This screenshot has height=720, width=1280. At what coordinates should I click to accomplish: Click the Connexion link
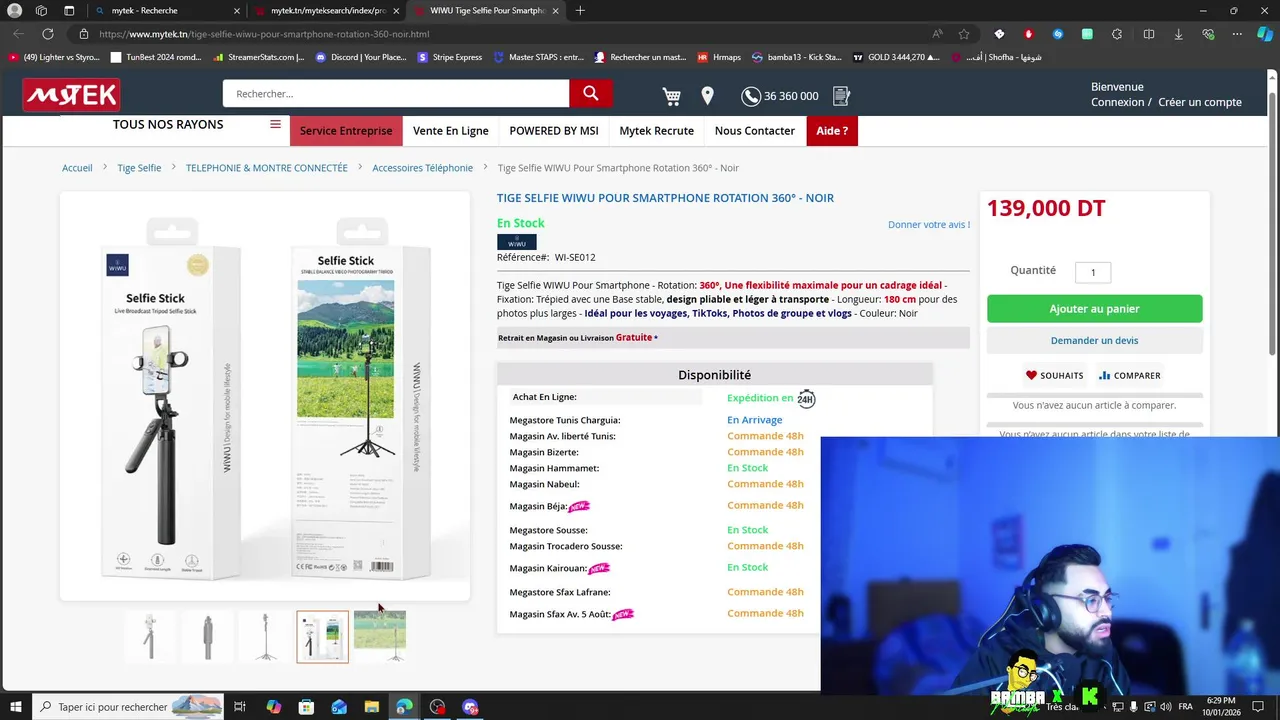click(1117, 102)
